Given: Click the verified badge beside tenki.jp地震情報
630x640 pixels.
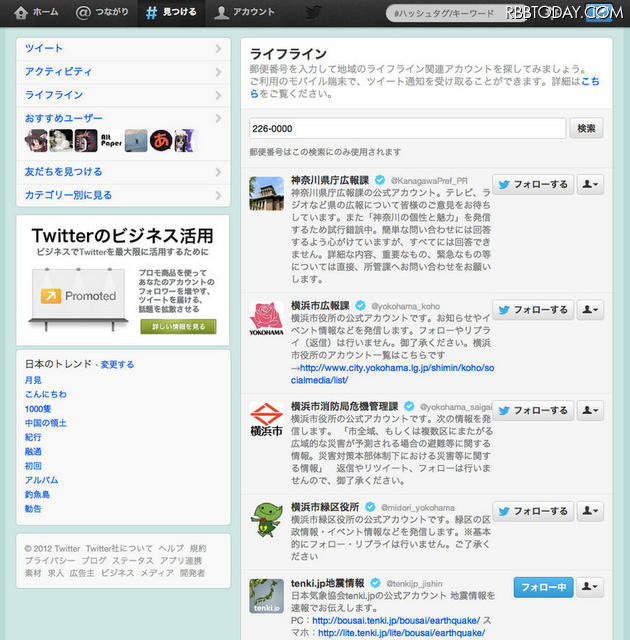Looking at the screenshot, I should (375, 583).
